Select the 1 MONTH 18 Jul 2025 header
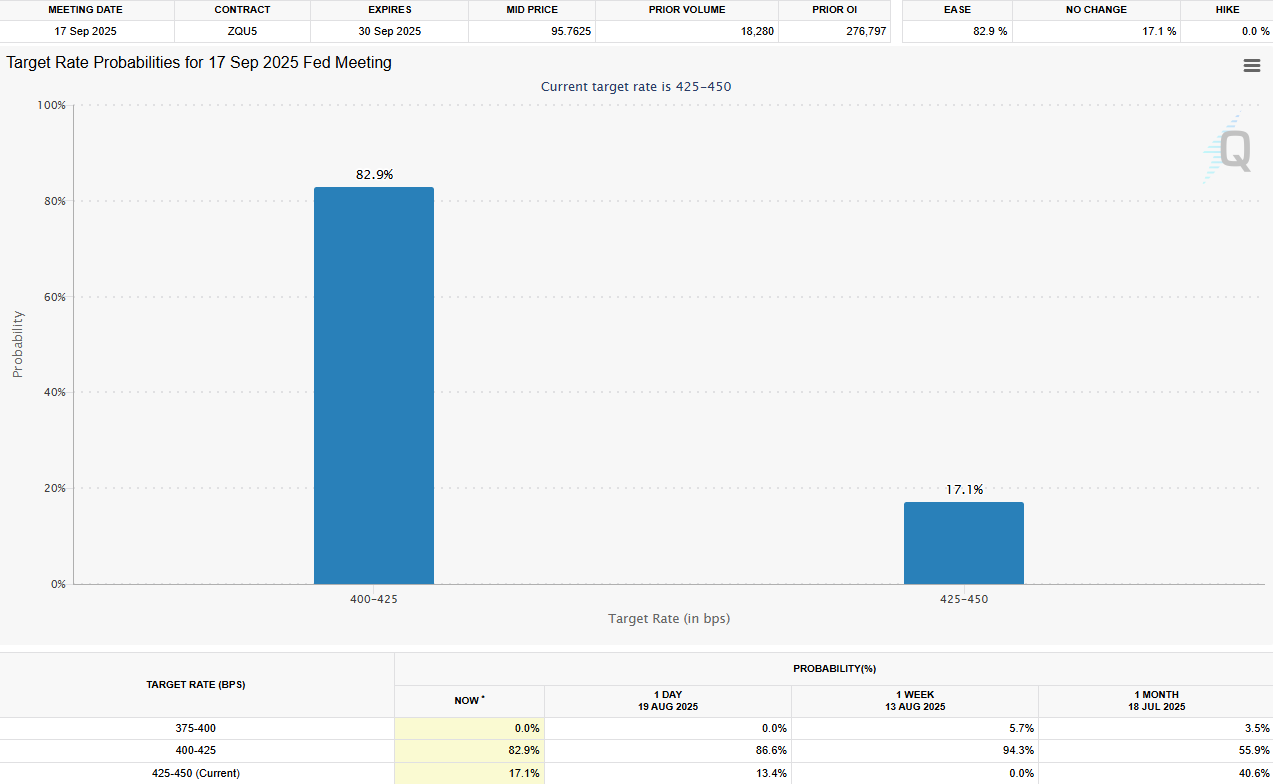The image size is (1273, 784). [x=1158, y=700]
